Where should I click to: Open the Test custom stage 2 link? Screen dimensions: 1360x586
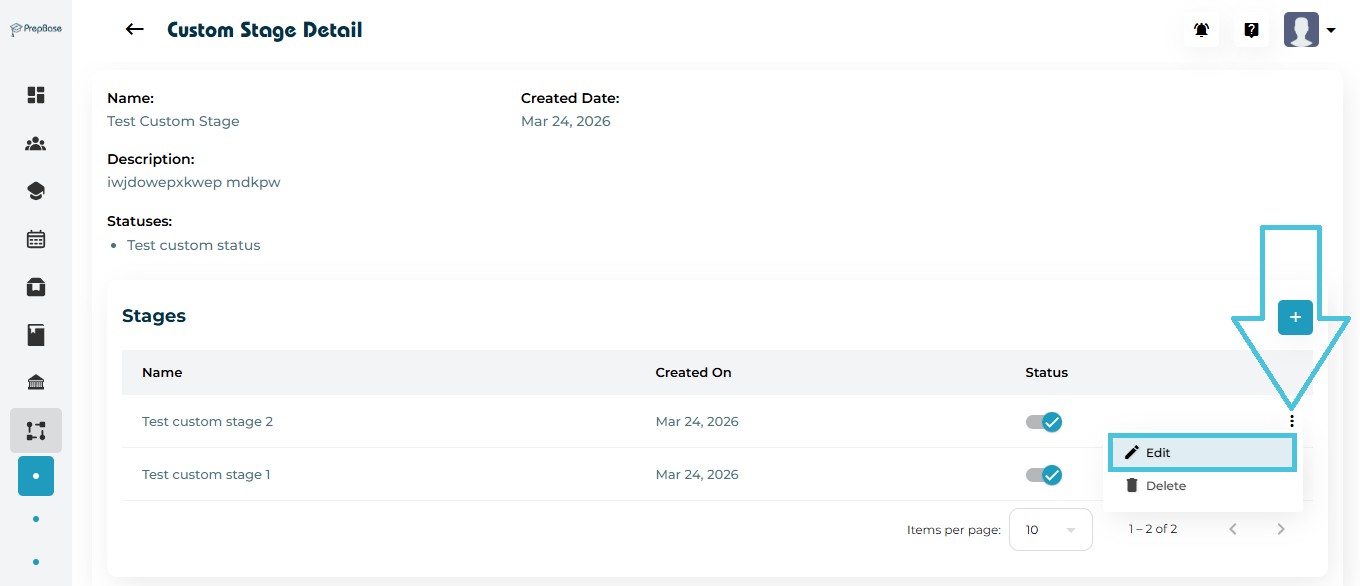click(x=207, y=422)
